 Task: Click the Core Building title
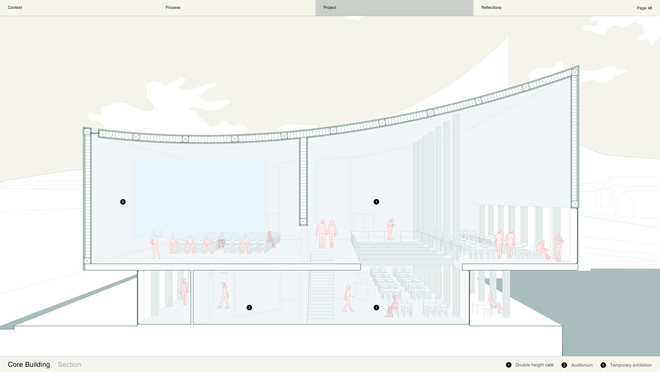[x=29, y=364]
